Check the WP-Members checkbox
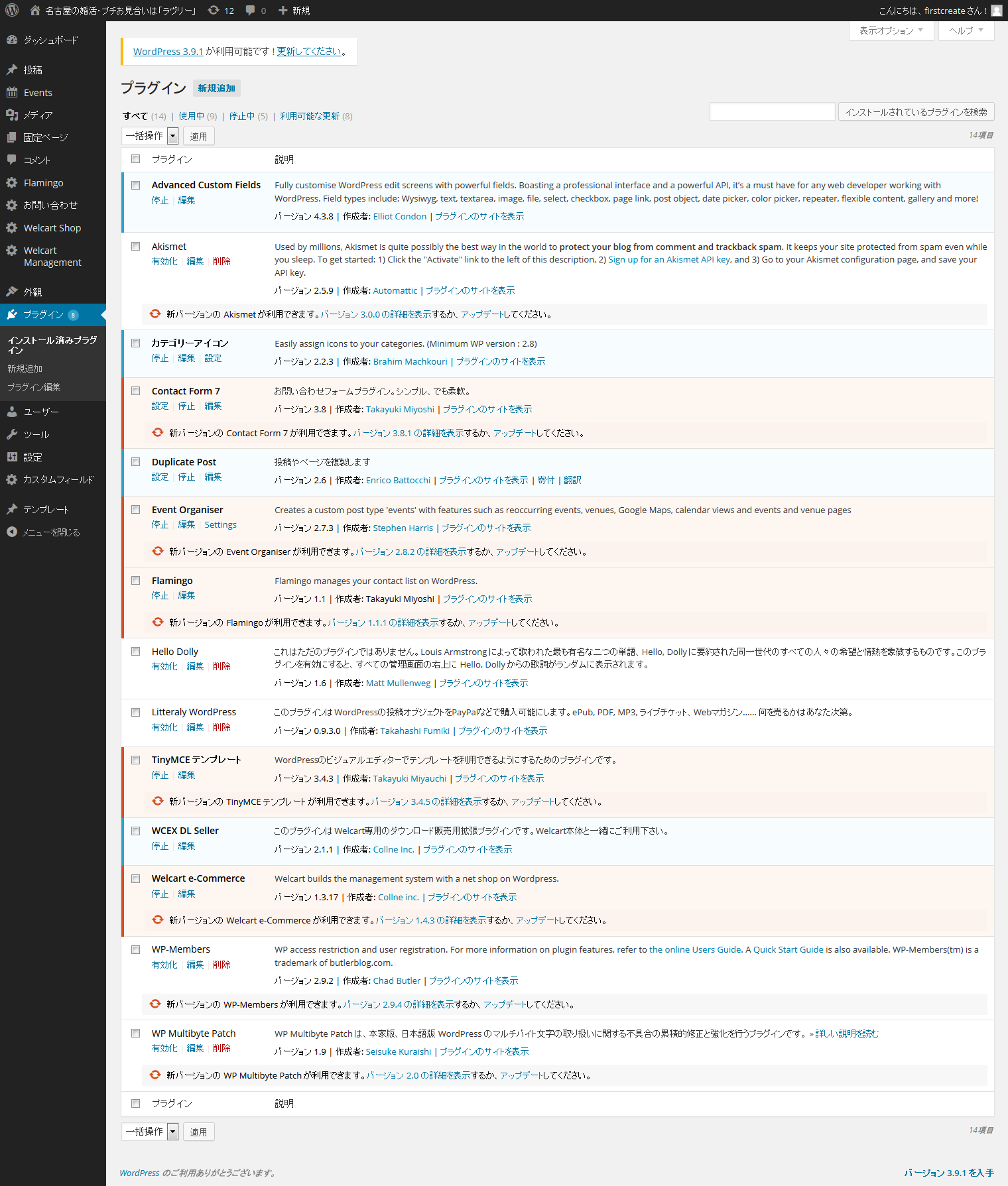The width and height of the screenshot is (1008, 1186). (136, 949)
